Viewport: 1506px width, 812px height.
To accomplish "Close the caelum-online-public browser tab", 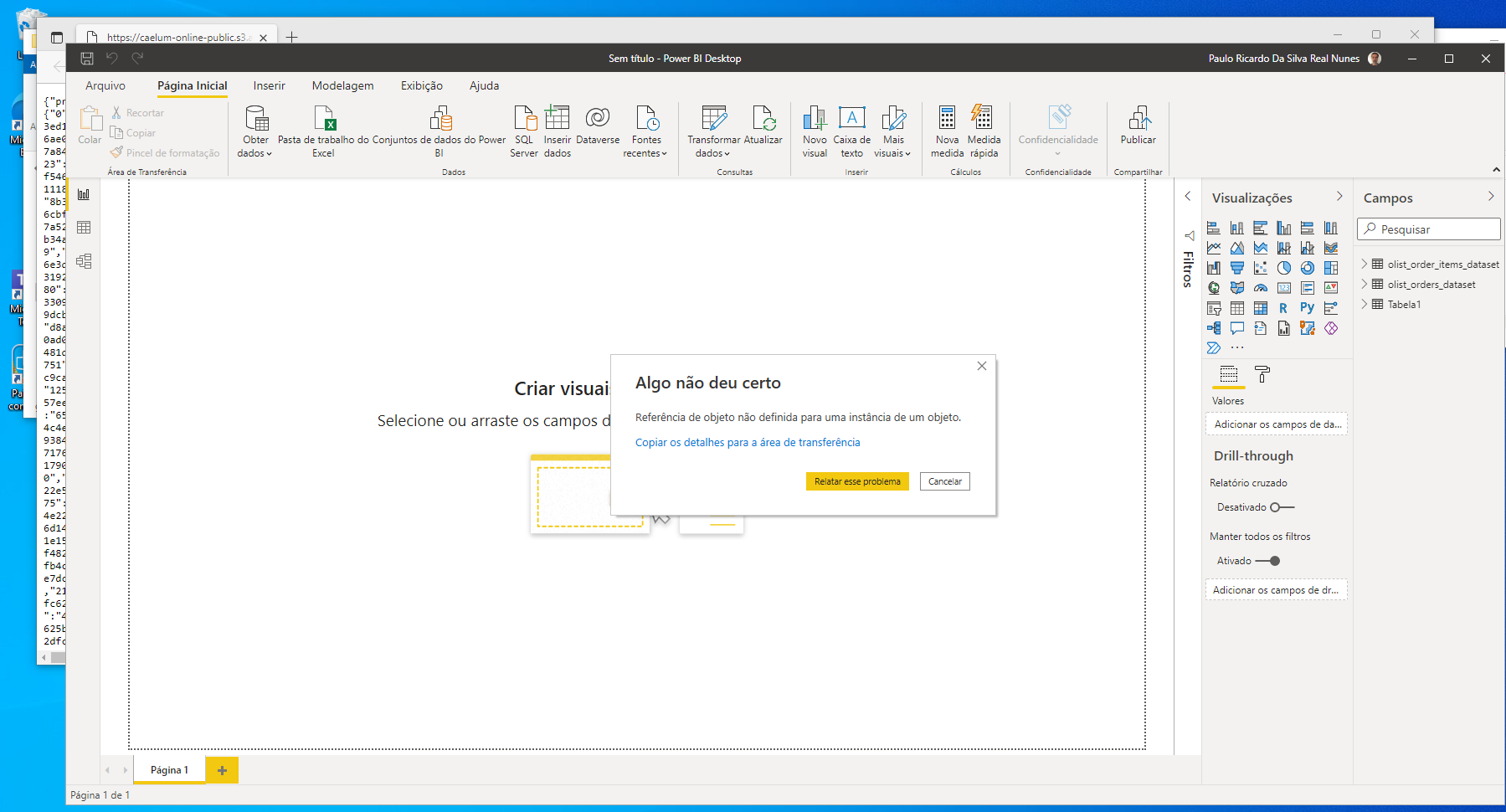I will pos(263,38).
